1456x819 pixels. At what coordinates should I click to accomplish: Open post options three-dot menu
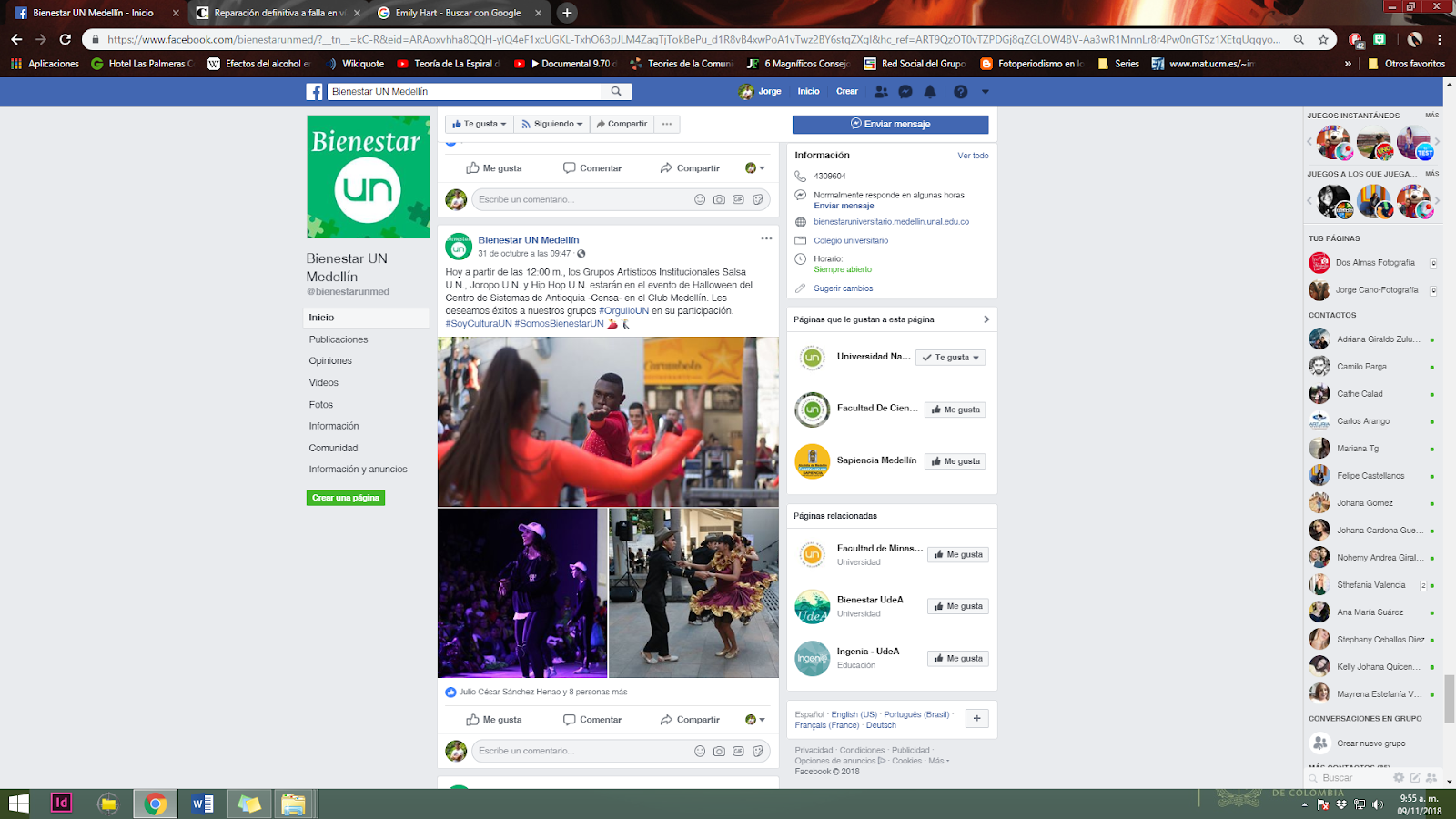tap(766, 238)
